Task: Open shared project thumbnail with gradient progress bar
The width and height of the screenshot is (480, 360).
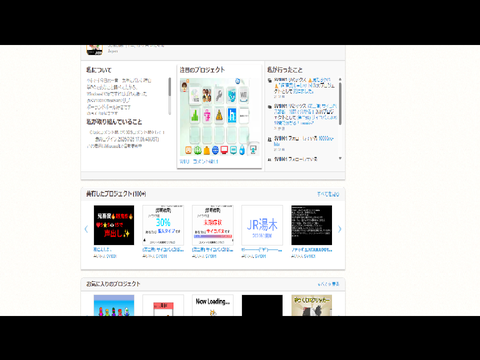Action: pyautogui.click(x=213, y=225)
